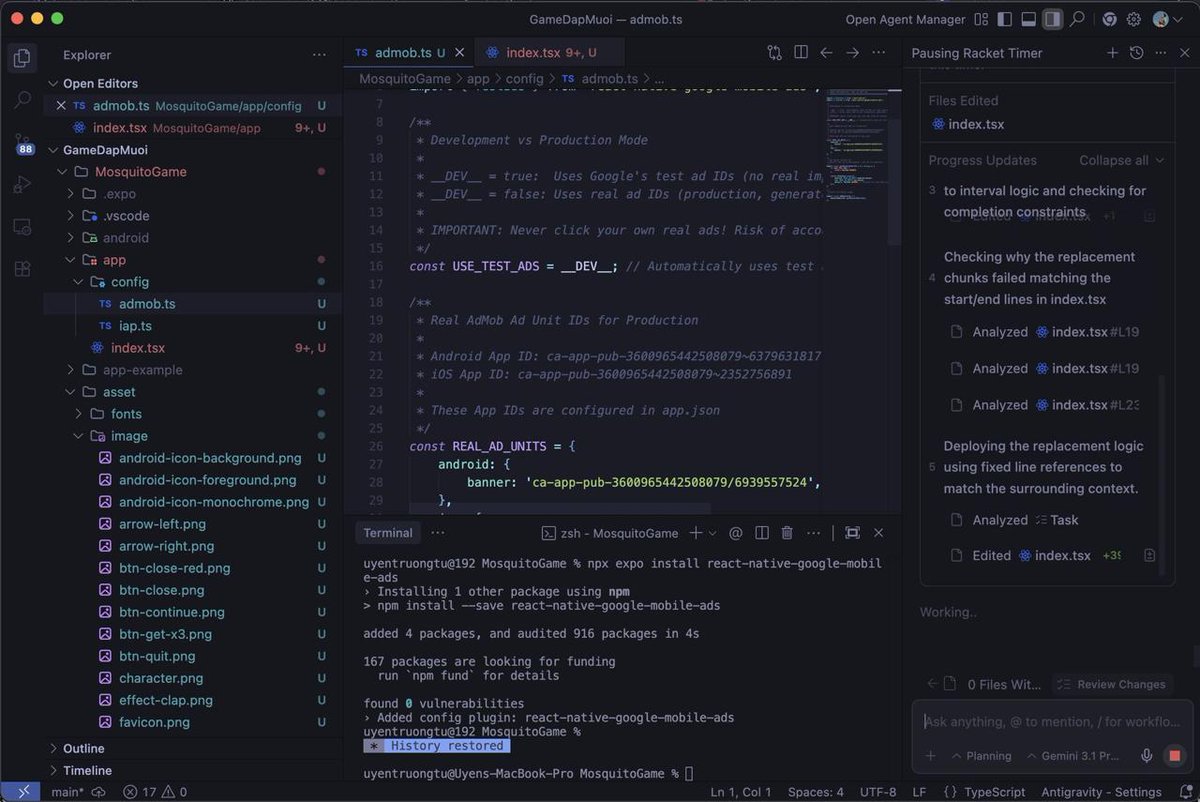Select the Terminal panel tab
Image resolution: width=1200 pixels, height=802 pixels.
(388, 533)
